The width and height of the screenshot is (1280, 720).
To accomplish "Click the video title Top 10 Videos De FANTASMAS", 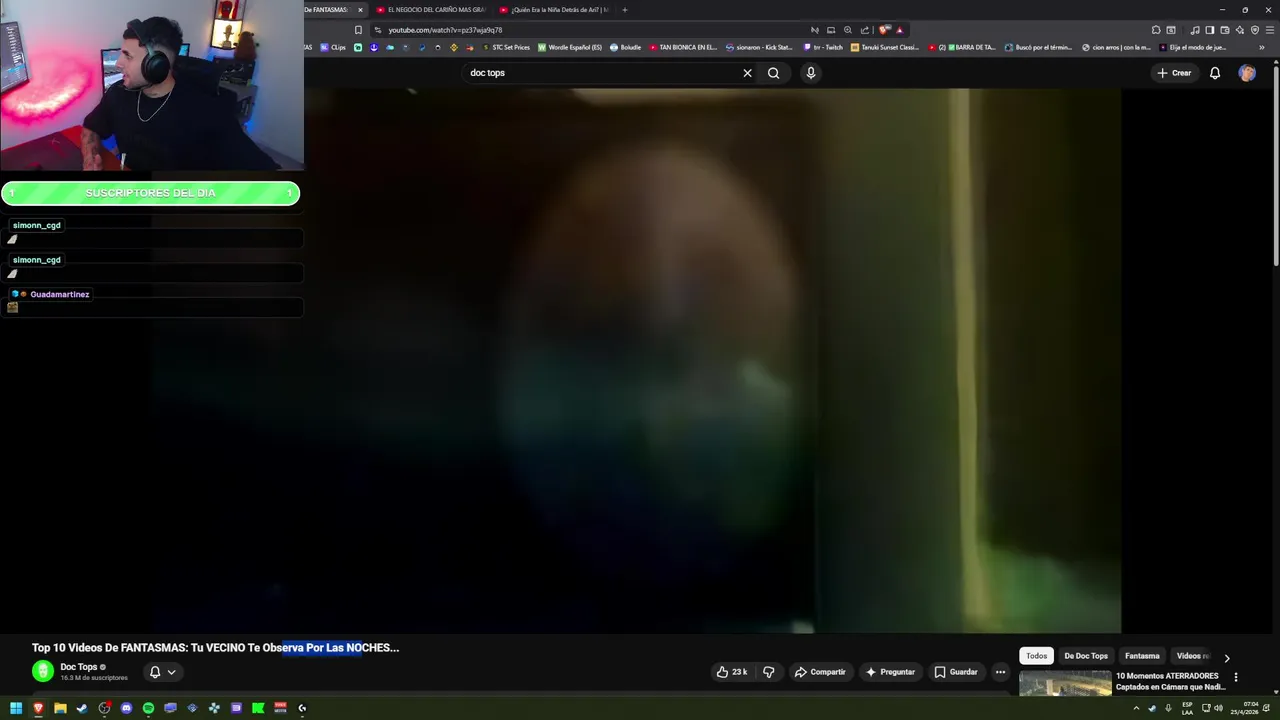I will tap(215, 648).
